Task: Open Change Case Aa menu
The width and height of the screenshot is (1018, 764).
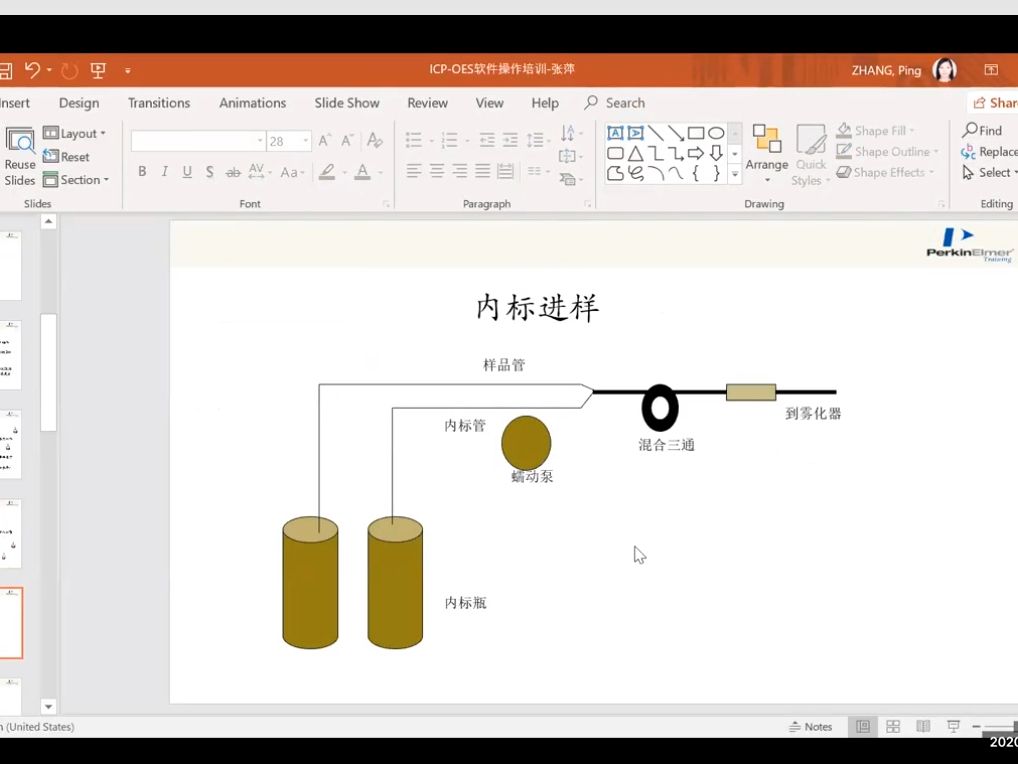Action: (x=292, y=172)
